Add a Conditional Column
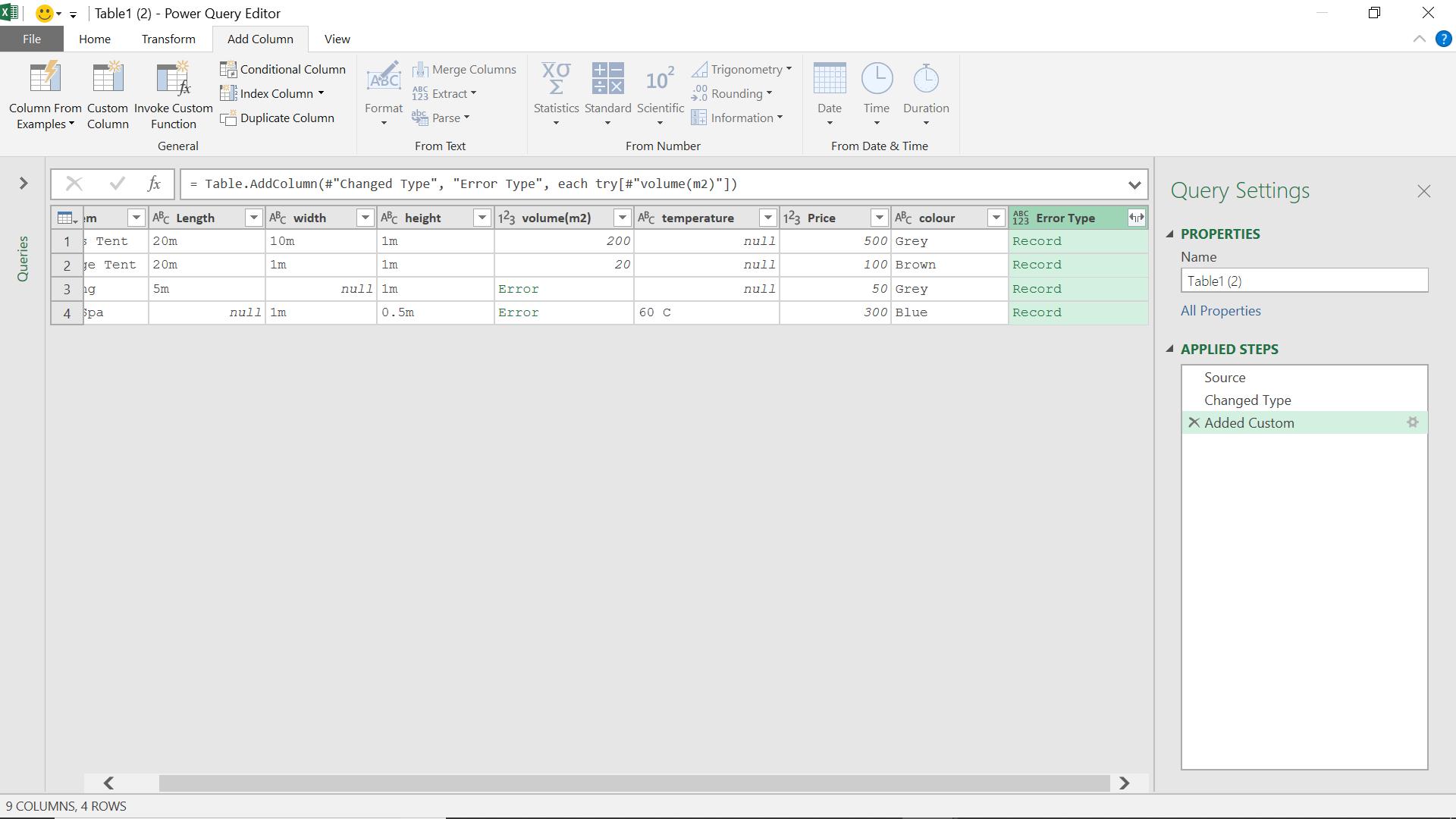Viewport: 1456px width, 819px height. point(283,69)
